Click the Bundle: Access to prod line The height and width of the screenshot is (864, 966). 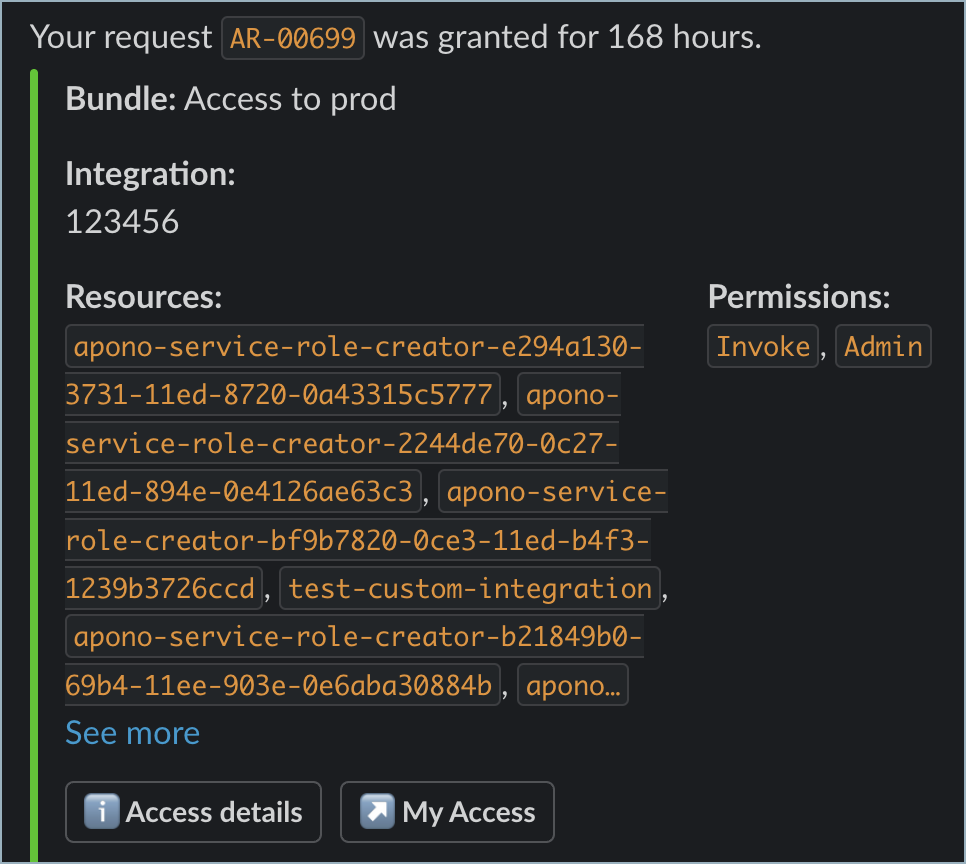click(x=231, y=99)
